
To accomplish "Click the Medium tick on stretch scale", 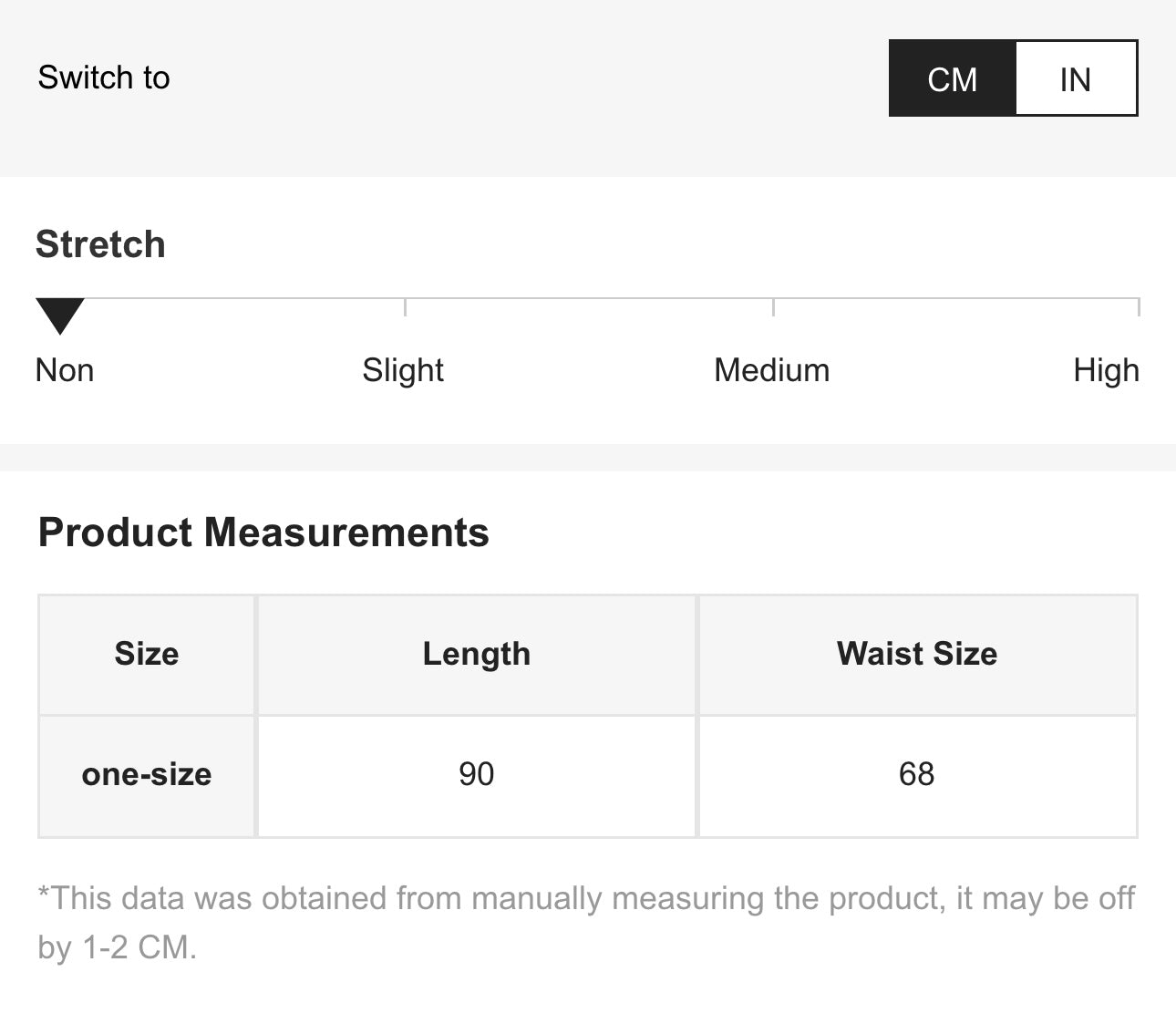I will [773, 306].
